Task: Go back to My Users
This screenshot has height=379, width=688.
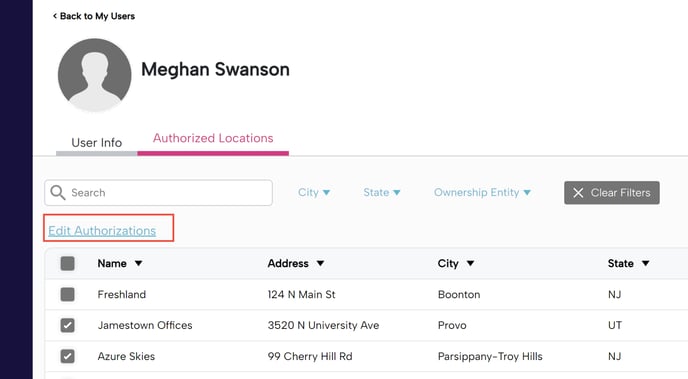Action: 94,16
